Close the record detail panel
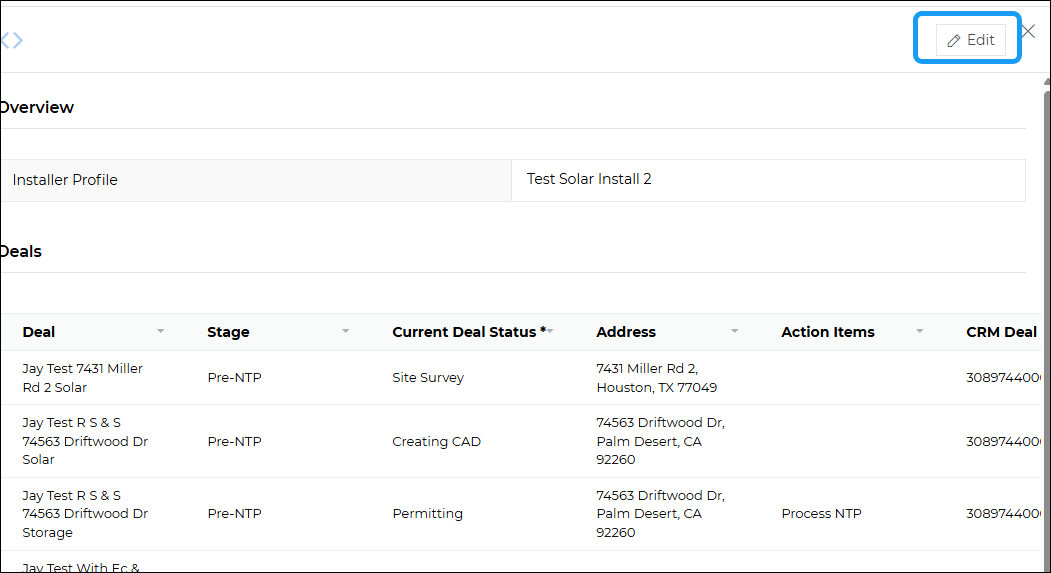Viewport: 1051px width, 573px height. tap(1028, 31)
